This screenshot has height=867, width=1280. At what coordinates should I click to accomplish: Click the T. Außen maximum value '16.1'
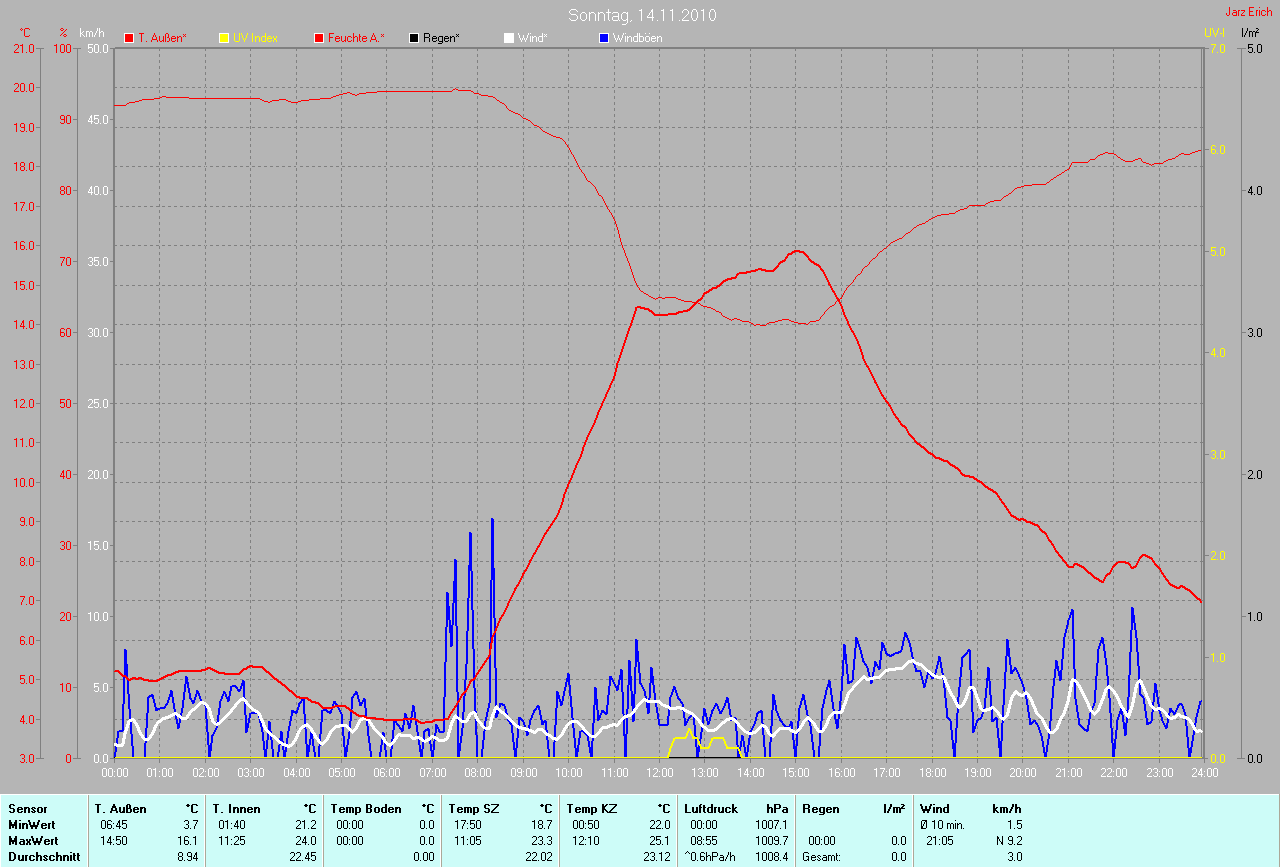click(188, 841)
